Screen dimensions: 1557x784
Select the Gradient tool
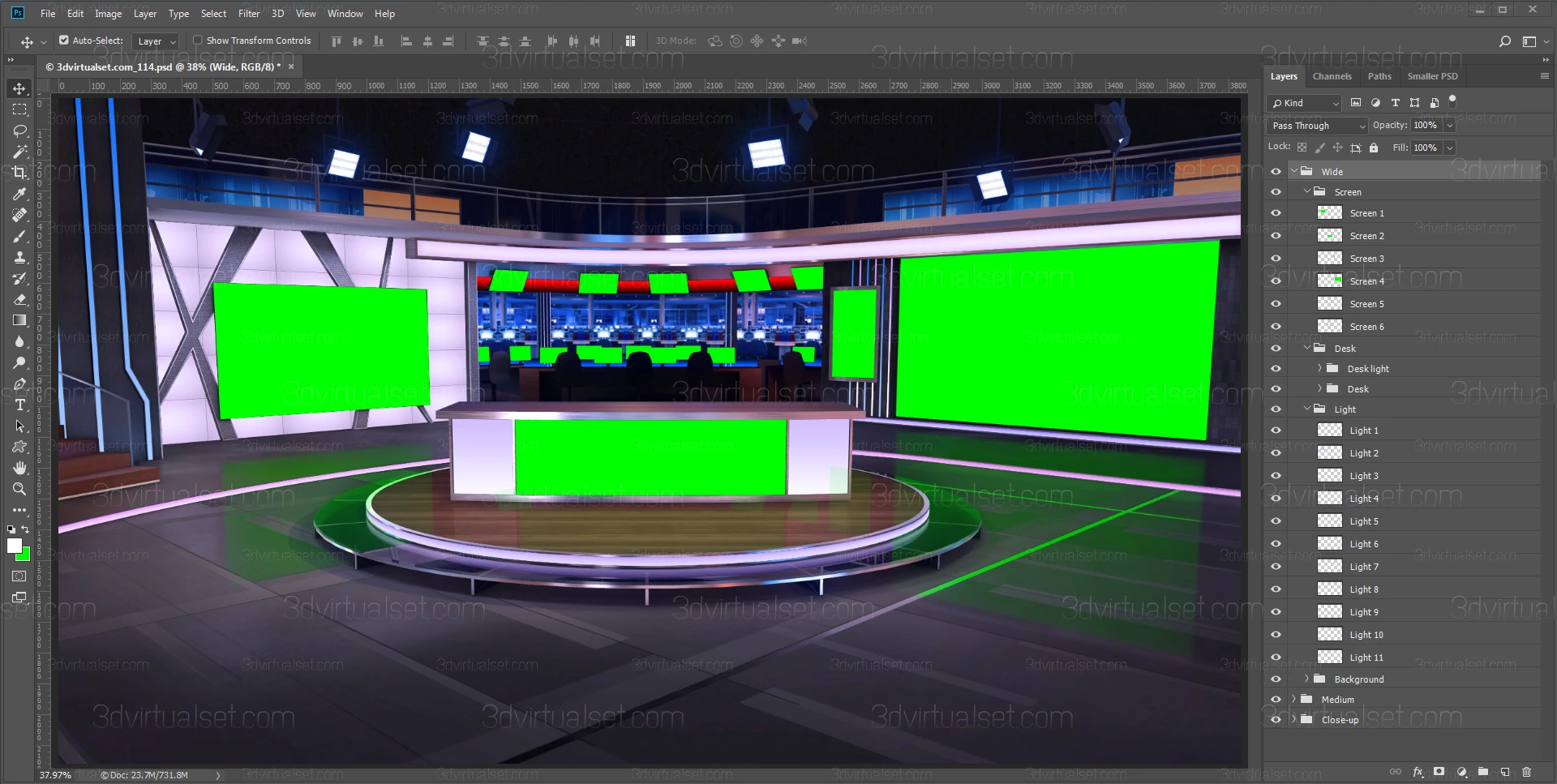click(x=19, y=320)
